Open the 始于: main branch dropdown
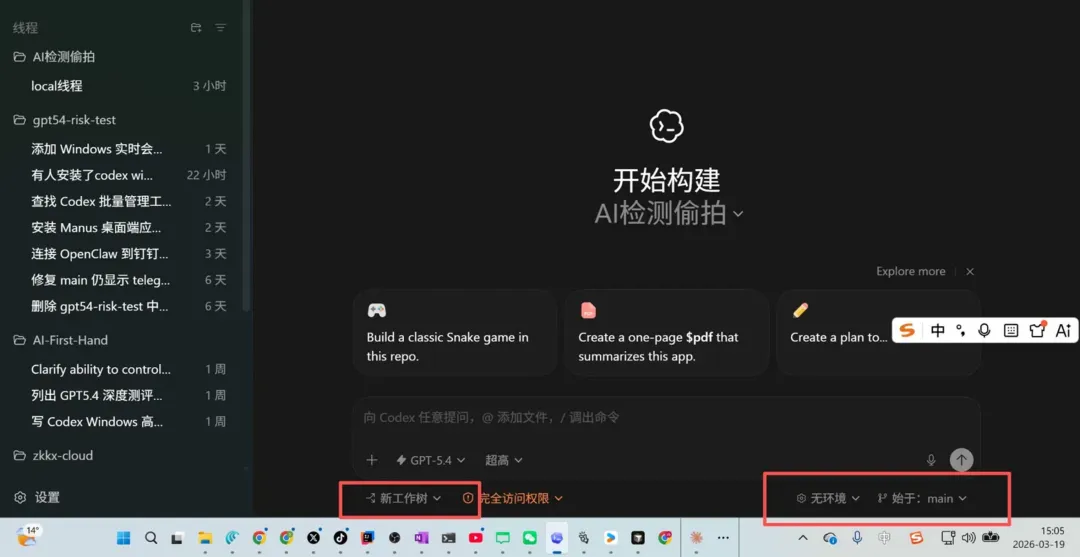Image resolution: width=1080 pixels, height=557 pixels. pos(922,498)
